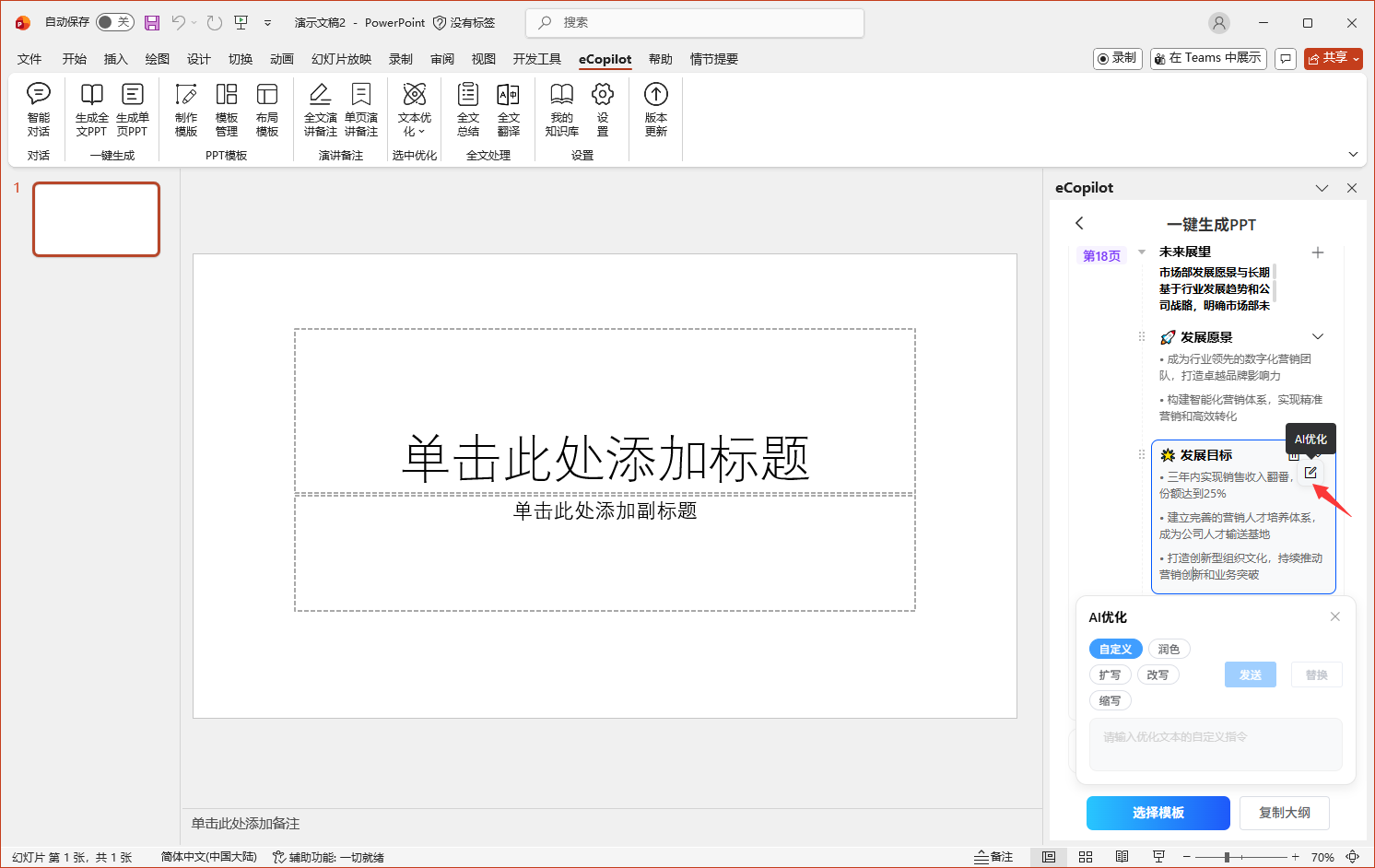The width and height of the screenshot is (1375, 868).
Task: Collapse the 发展愿景 section chevron
Action: tap(1318, 336)
